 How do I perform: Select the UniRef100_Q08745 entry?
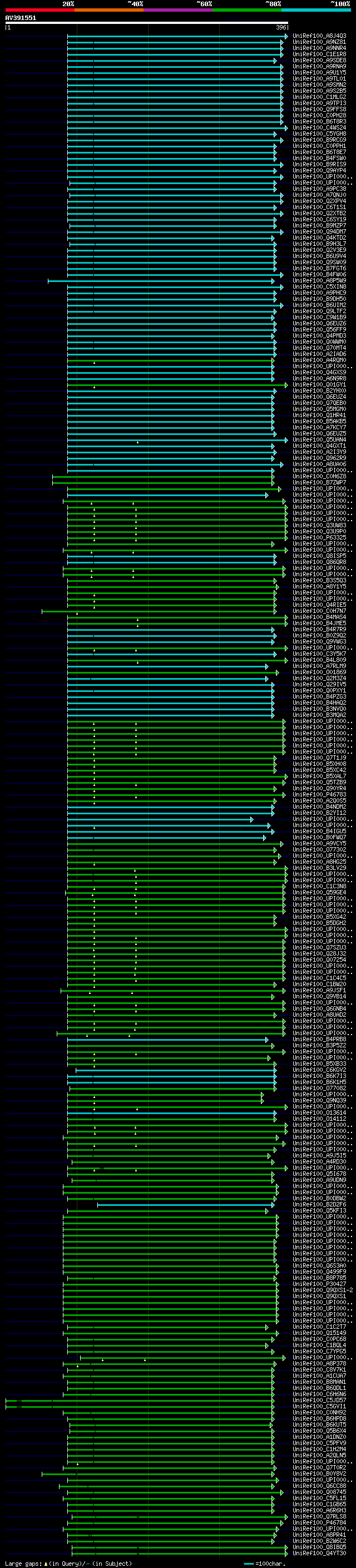(x=319, y=1492)
